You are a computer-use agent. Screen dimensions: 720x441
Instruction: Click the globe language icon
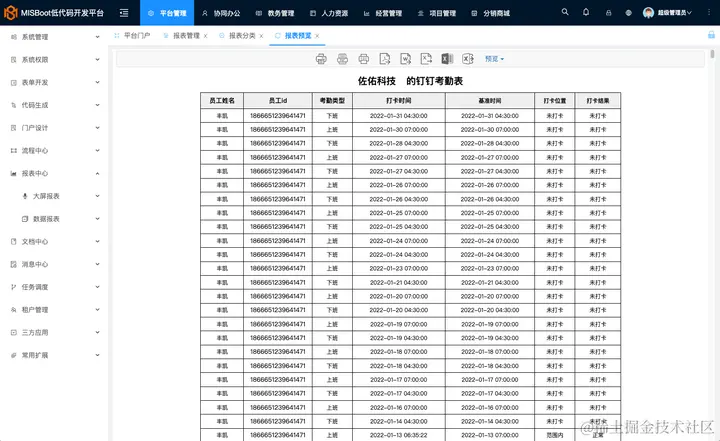pyautogui.click(x=629, y=13)
